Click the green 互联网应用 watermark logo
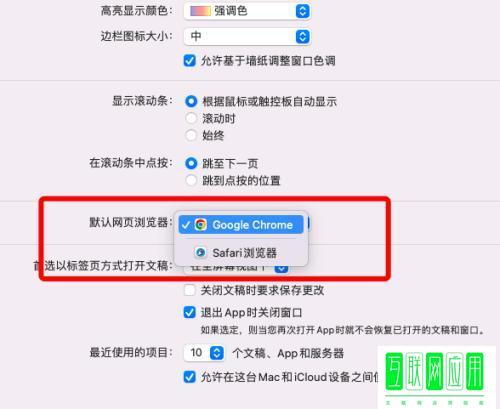500x409 pixels. pyautogui.click(x=435, y=376)
